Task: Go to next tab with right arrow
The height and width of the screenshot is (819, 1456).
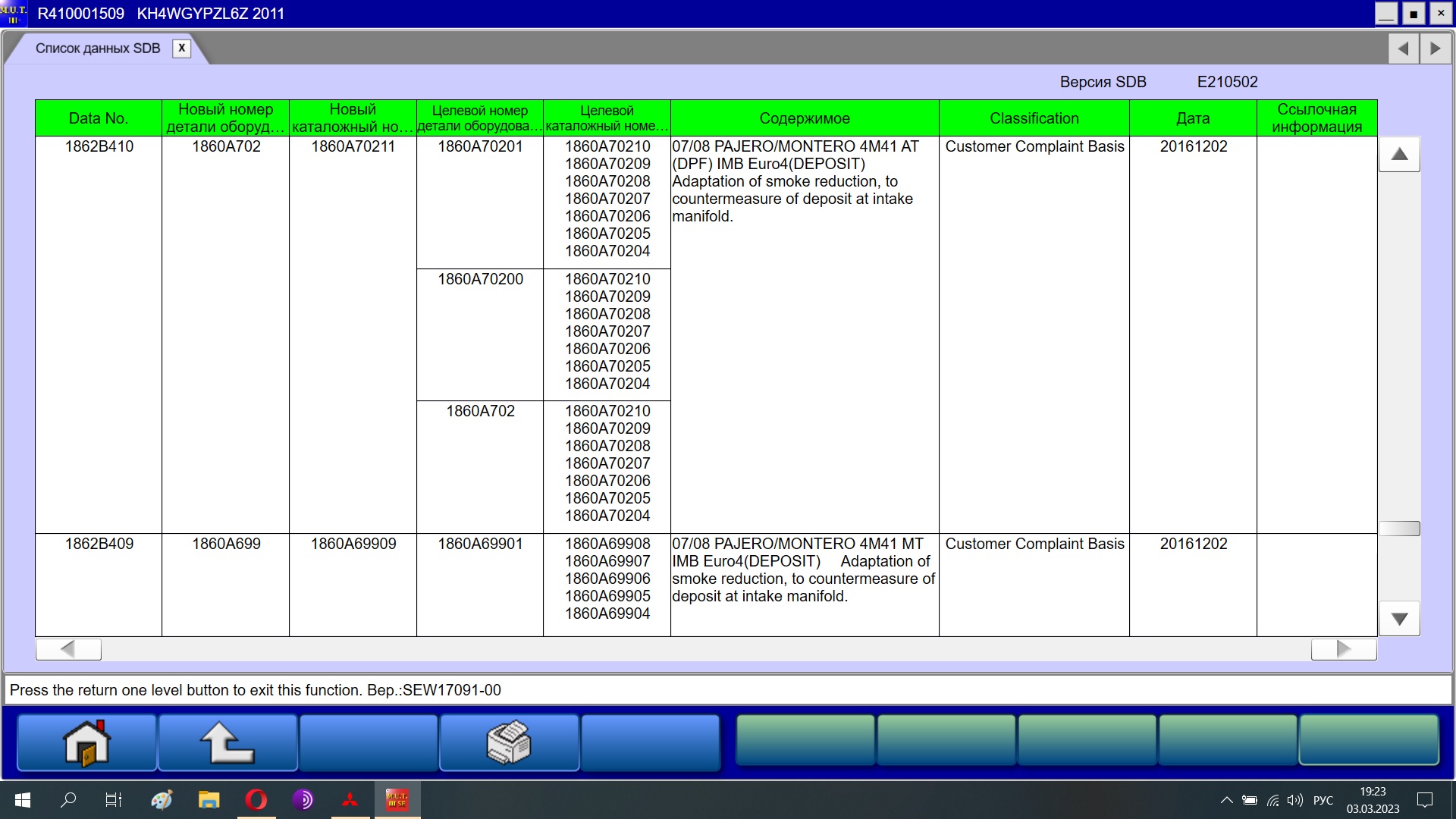Action: [x=1435, y=49]
